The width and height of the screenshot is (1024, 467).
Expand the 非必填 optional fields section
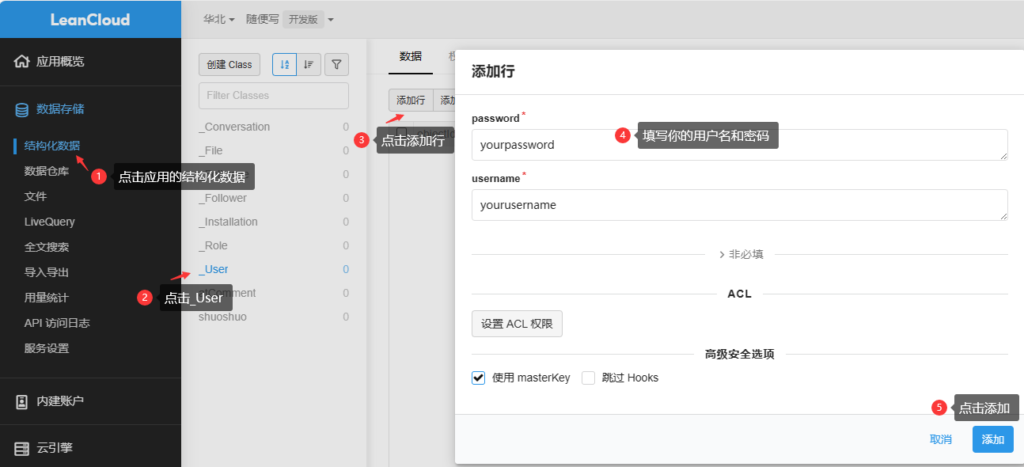coord(740,254)
